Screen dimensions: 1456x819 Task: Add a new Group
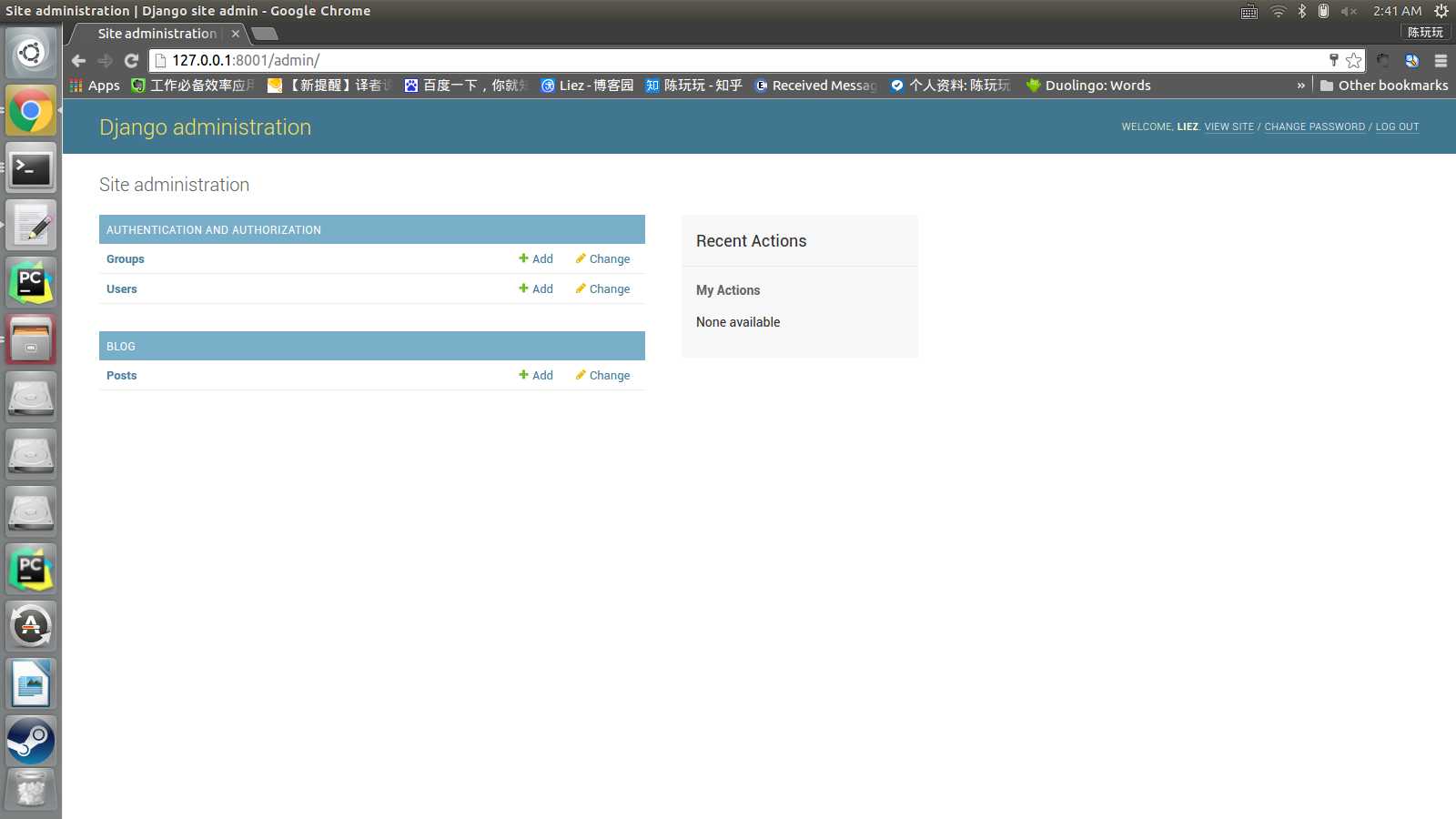point(536,259)
